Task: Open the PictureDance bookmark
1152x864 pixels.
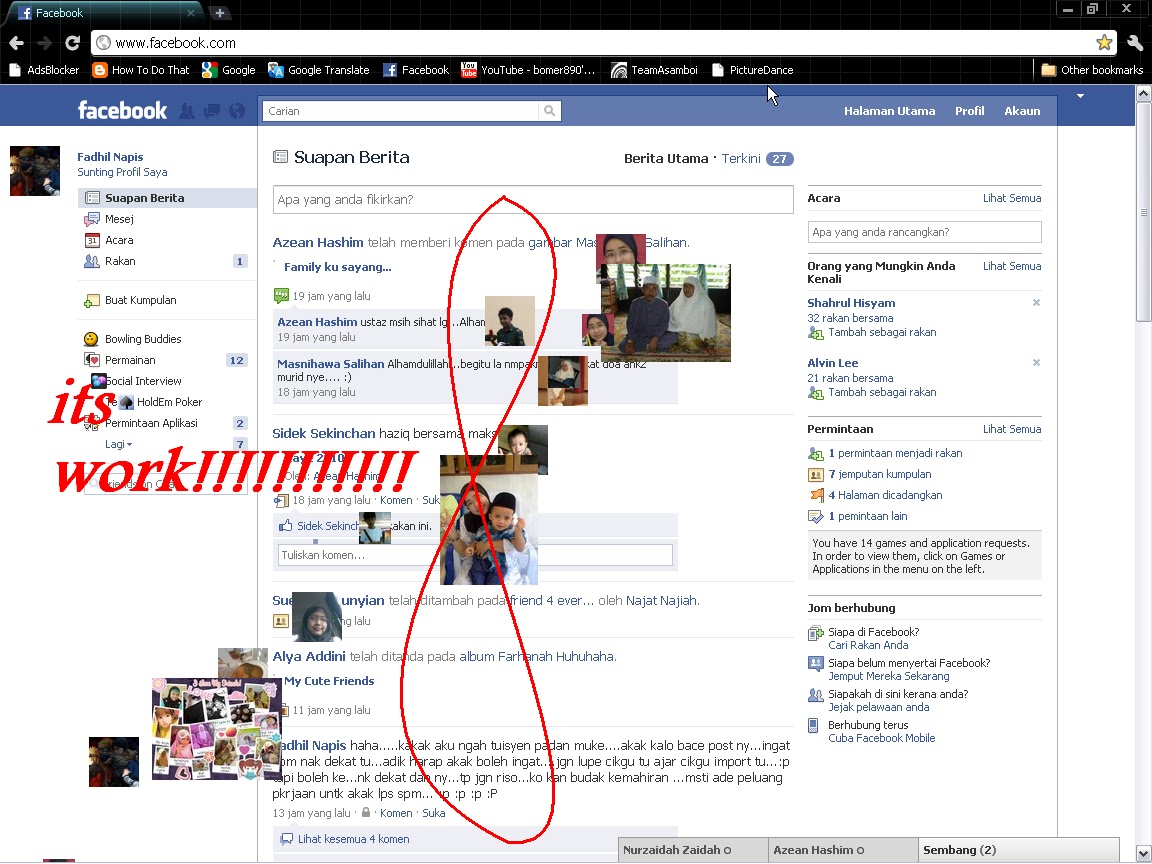Action: point(752,70)
